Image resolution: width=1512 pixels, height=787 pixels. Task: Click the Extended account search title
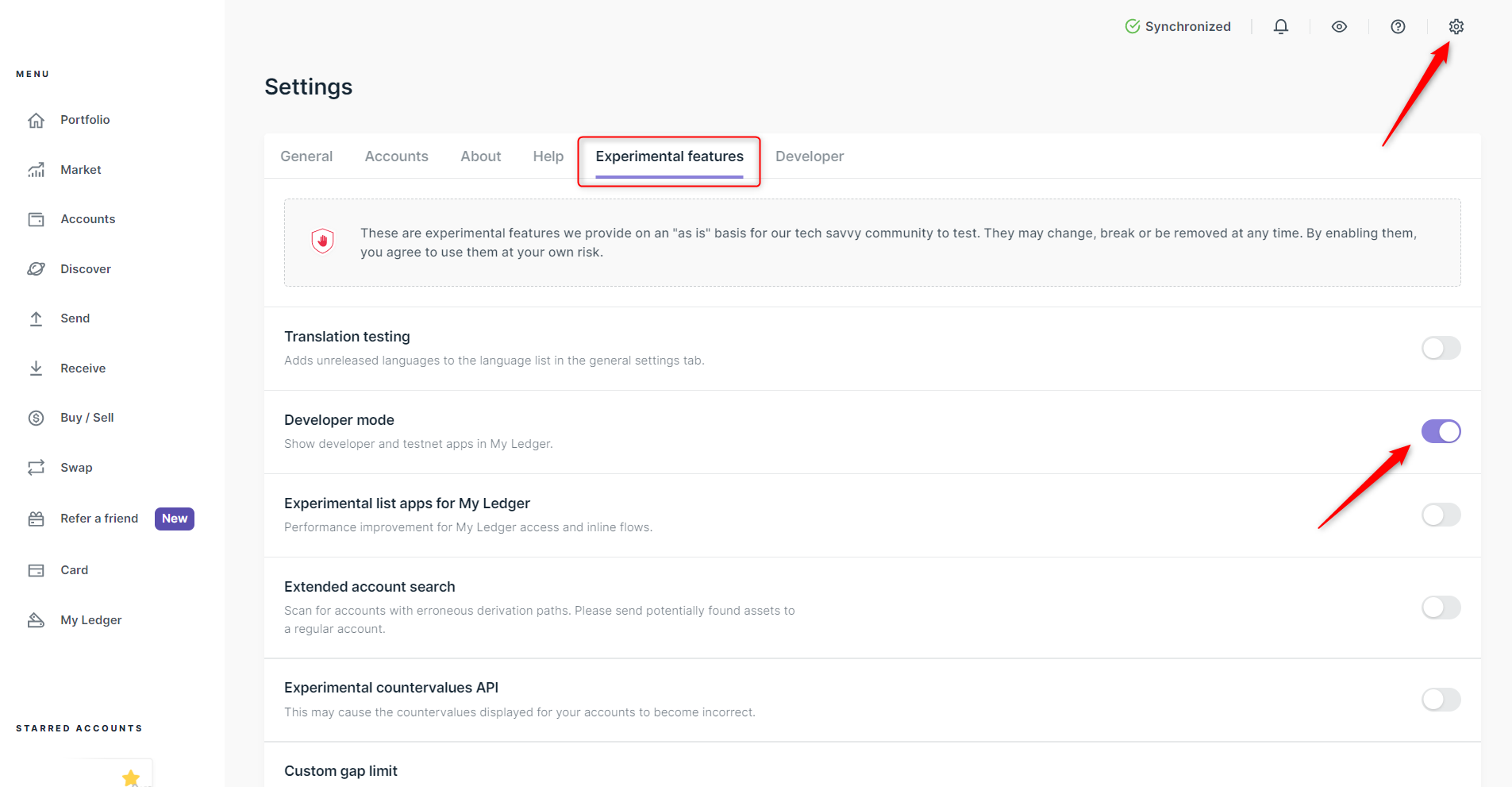point(370,587)
